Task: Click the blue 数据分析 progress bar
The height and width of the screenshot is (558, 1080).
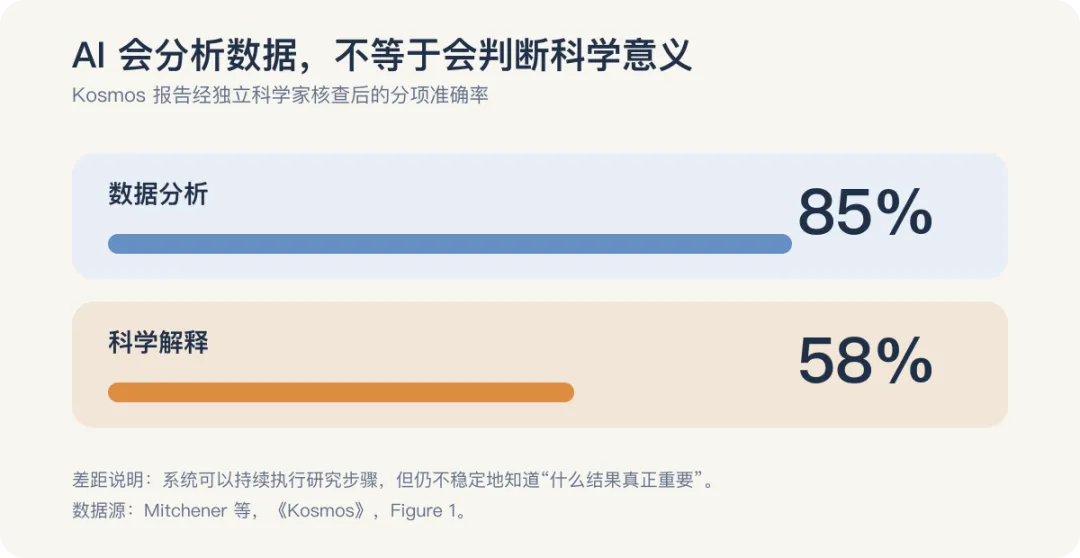Action: point(450,244)
